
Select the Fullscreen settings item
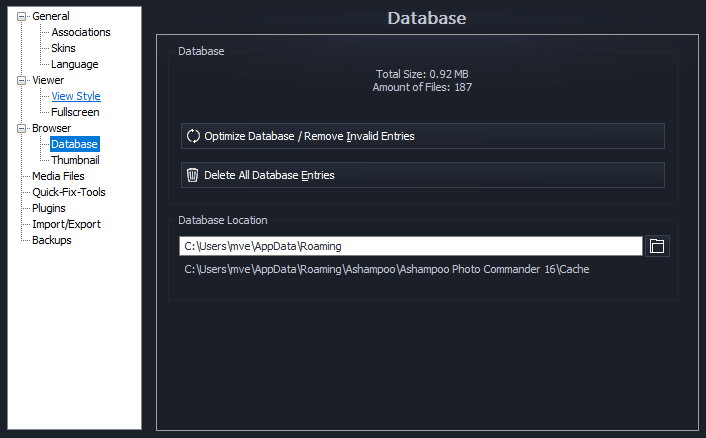tap(75, 112)
